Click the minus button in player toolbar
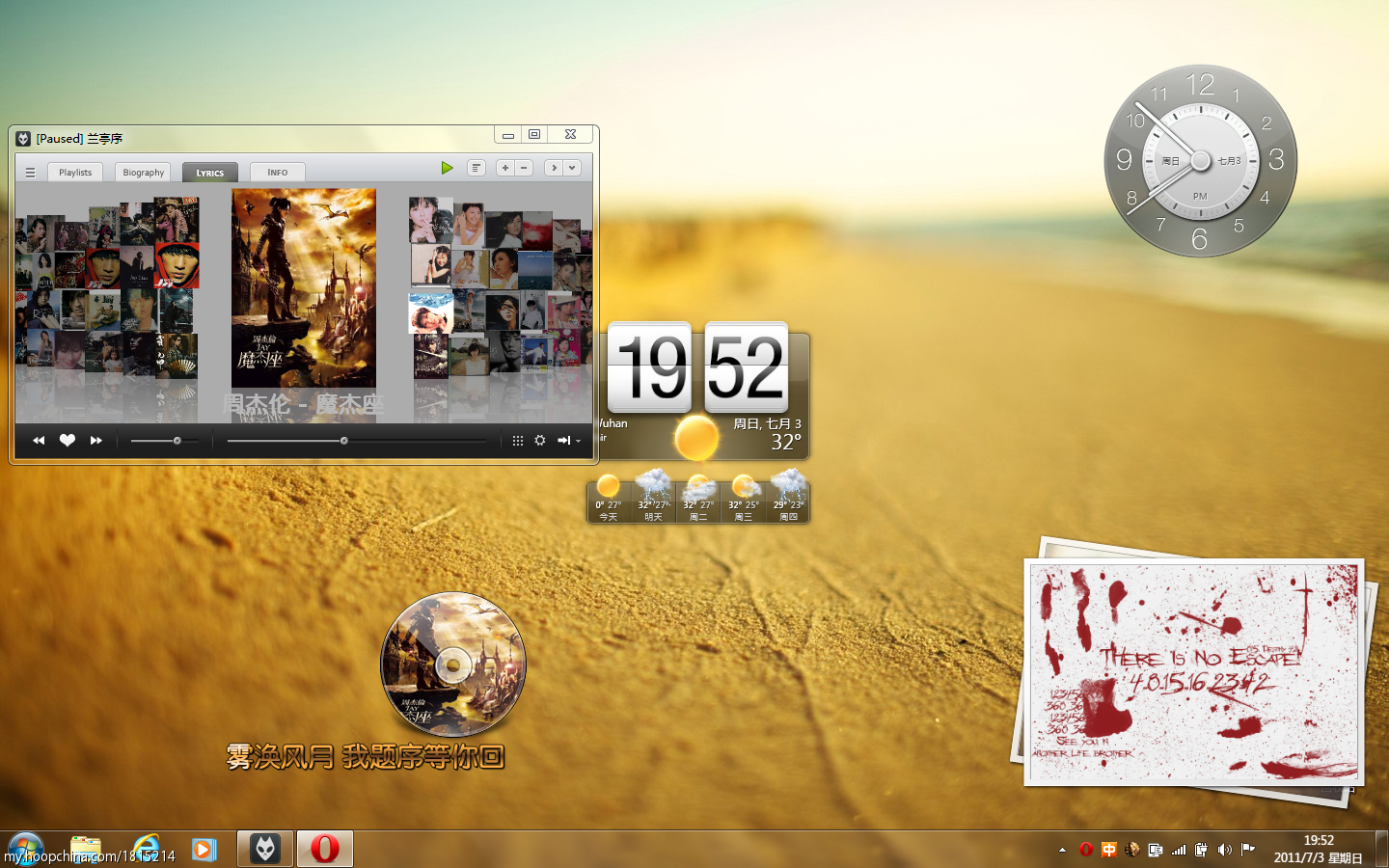 (524, 168)
